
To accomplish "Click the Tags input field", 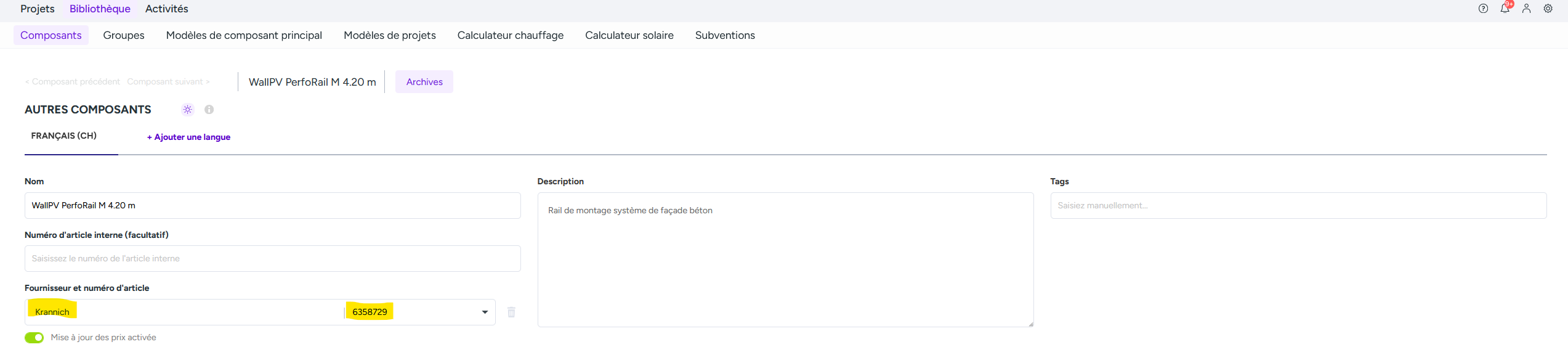I will tap(1298, 205).
